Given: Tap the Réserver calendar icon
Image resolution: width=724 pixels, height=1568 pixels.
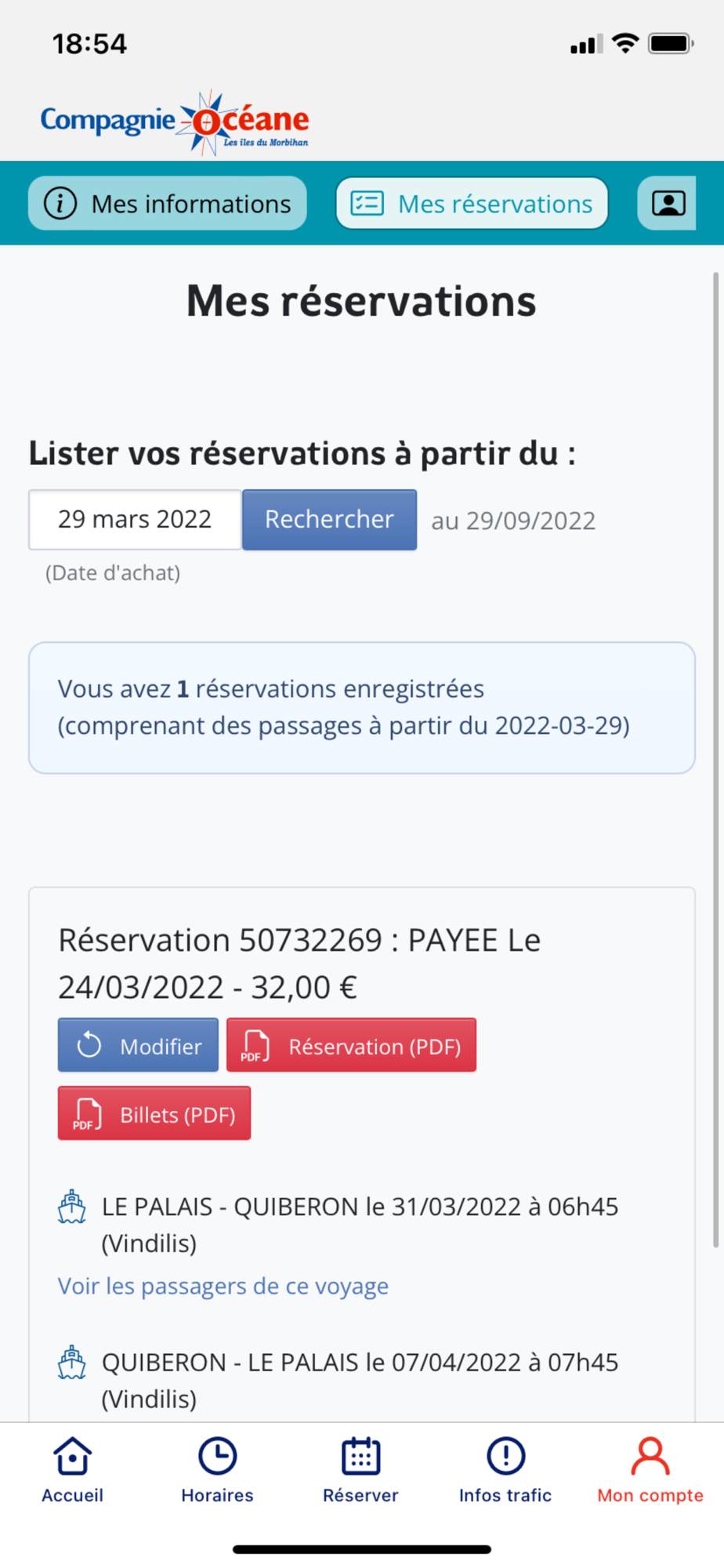Looking at the screenshot, I should coord(360,1457).
